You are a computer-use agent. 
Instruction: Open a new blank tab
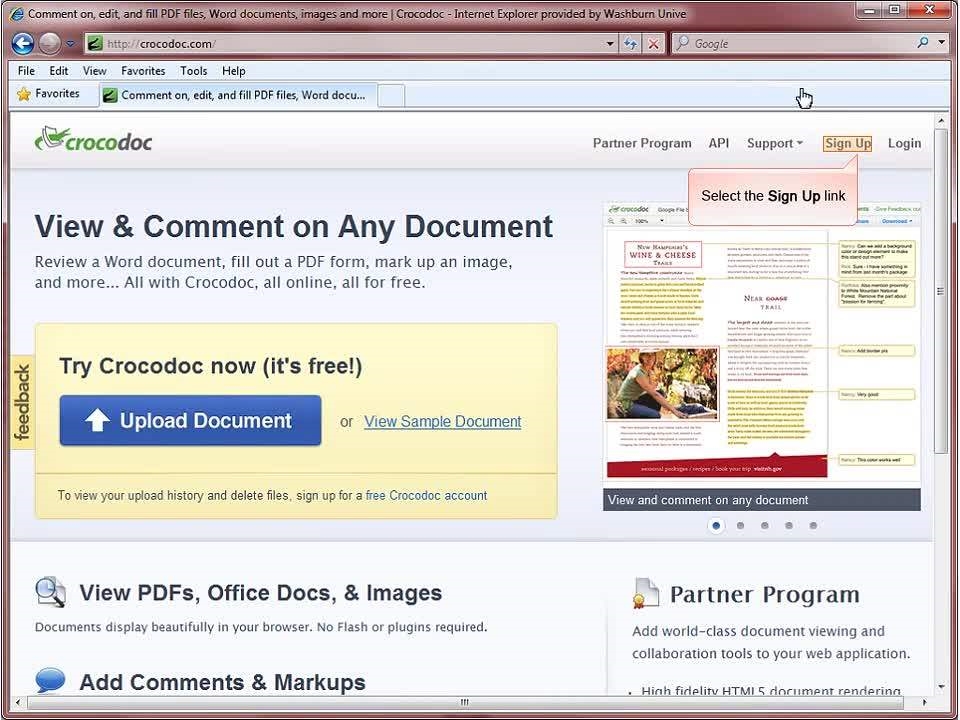pyautogui.click(x=391, y=96)
